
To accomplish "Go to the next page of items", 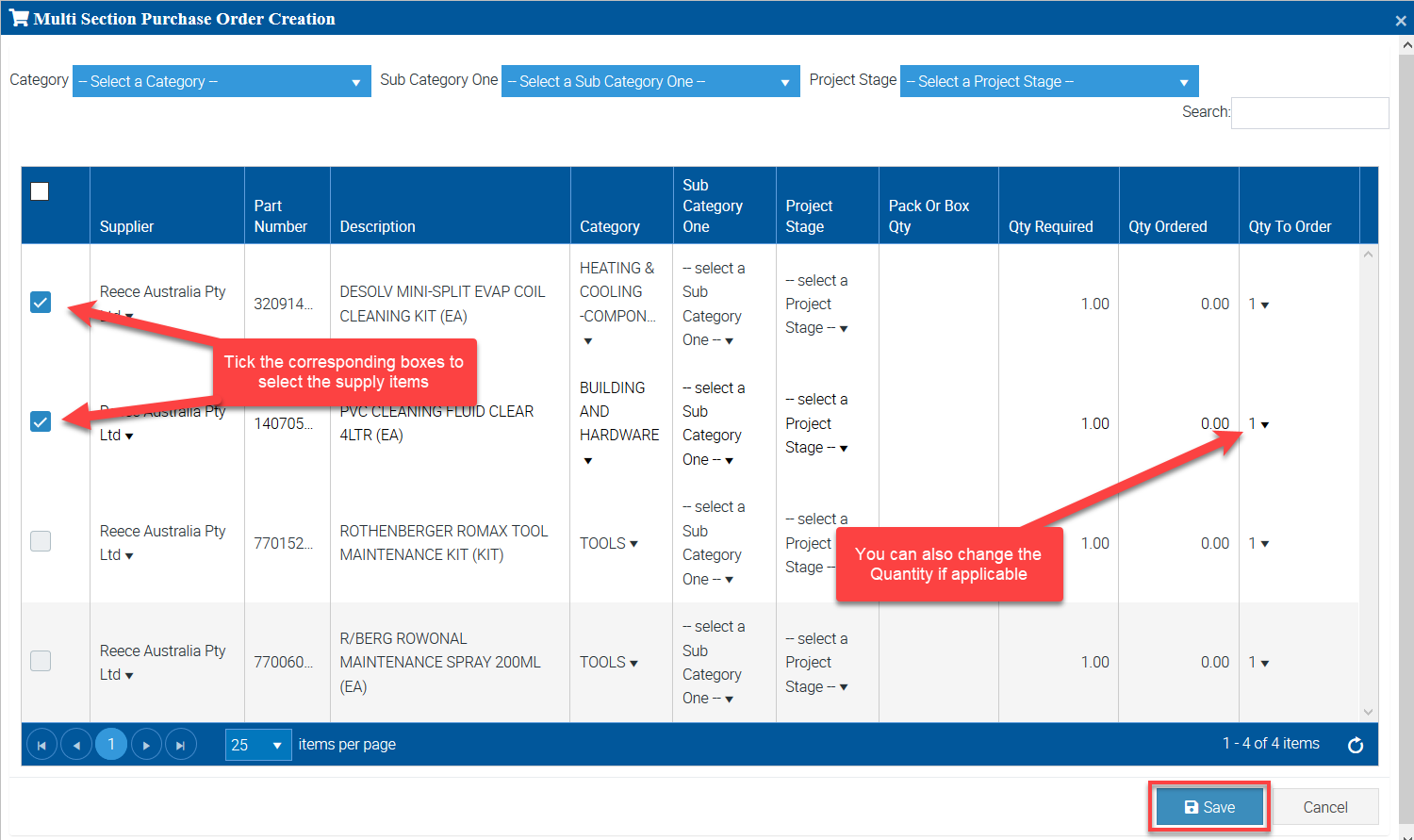I will click(146, 745).
